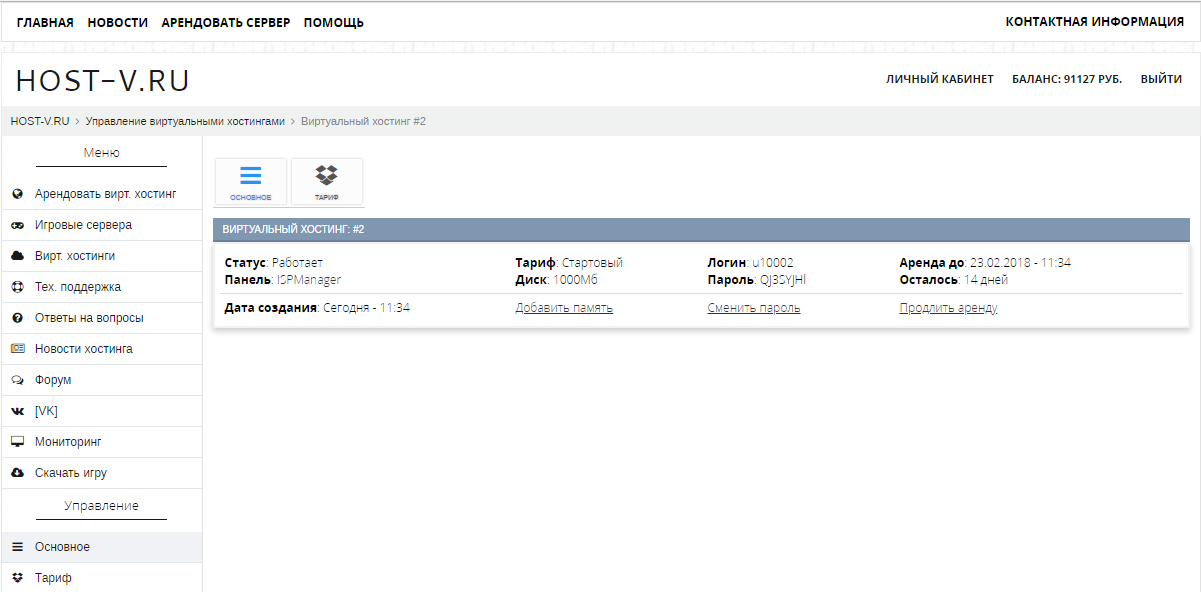1201x592 pixels.
Task: Click the VK logo icon in sidebar
Action: (x=17, y=411)
